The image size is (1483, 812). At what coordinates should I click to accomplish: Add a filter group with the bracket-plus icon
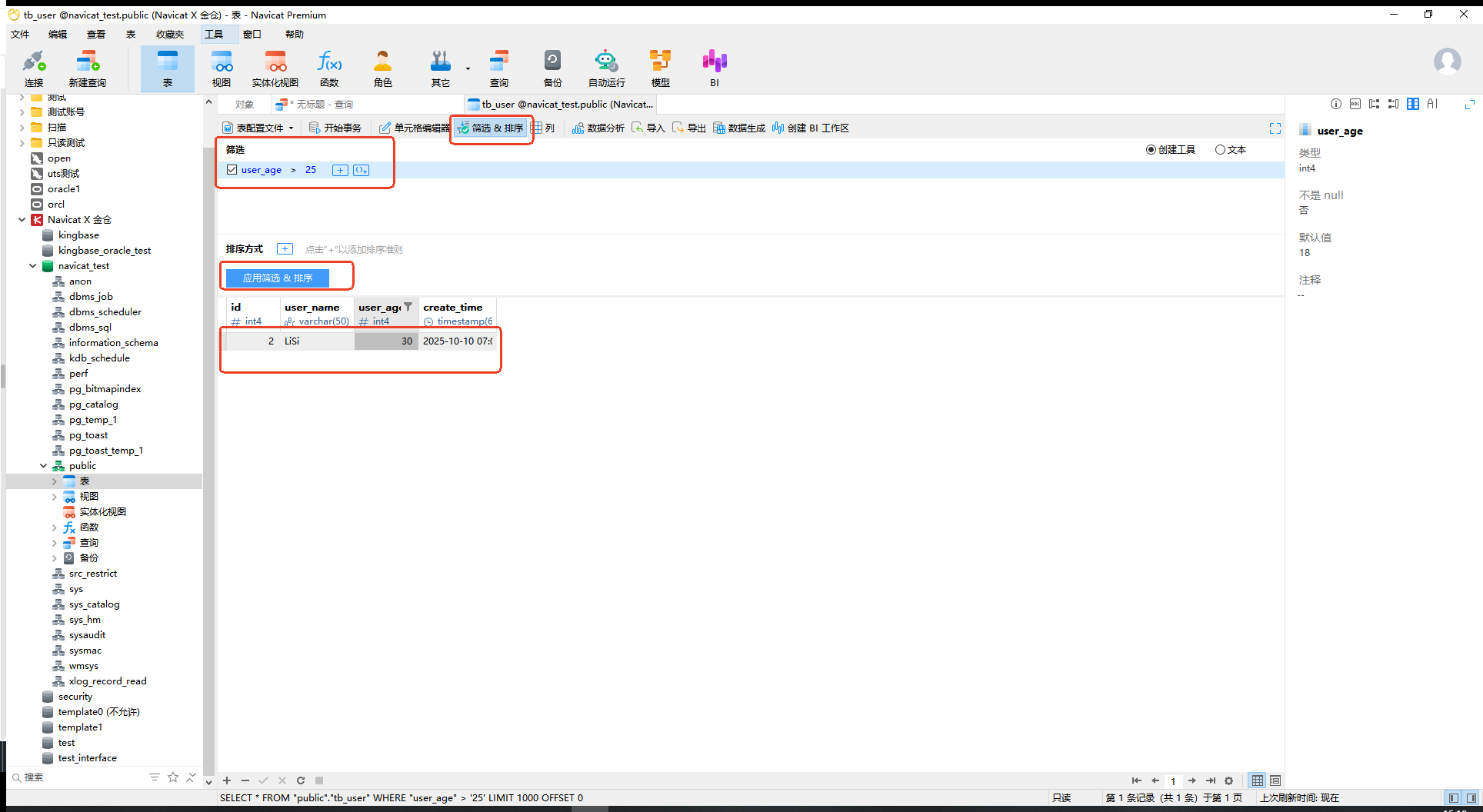click(361, 170)
